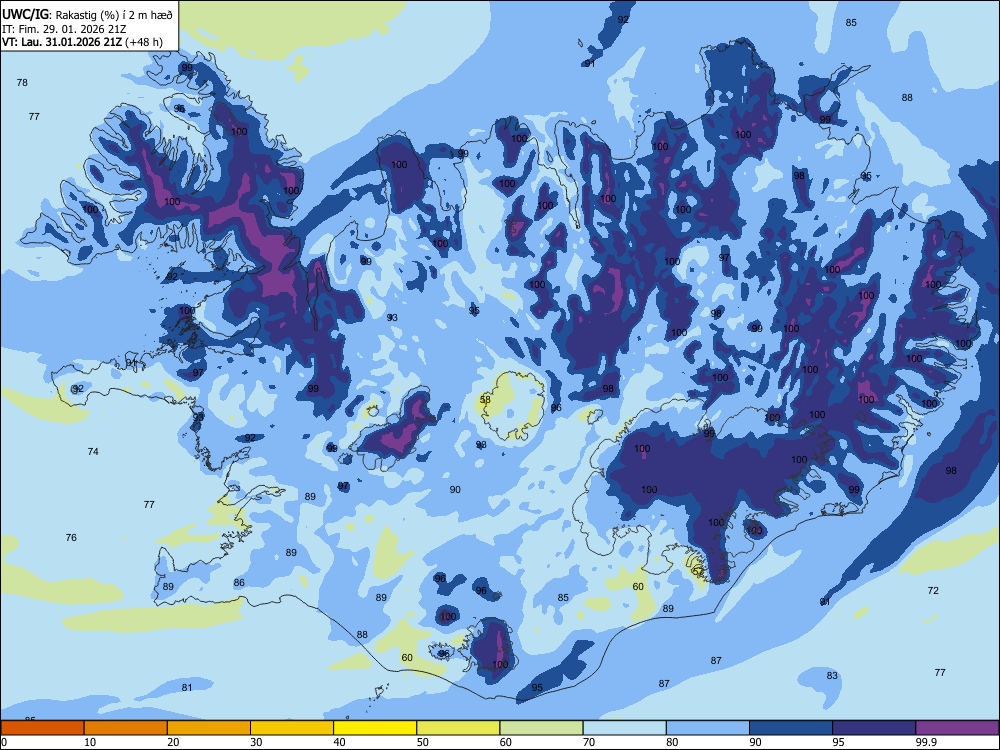1000x750 pixels.
Task: Click the '76' value over the southwest sea
Action: 71,538
